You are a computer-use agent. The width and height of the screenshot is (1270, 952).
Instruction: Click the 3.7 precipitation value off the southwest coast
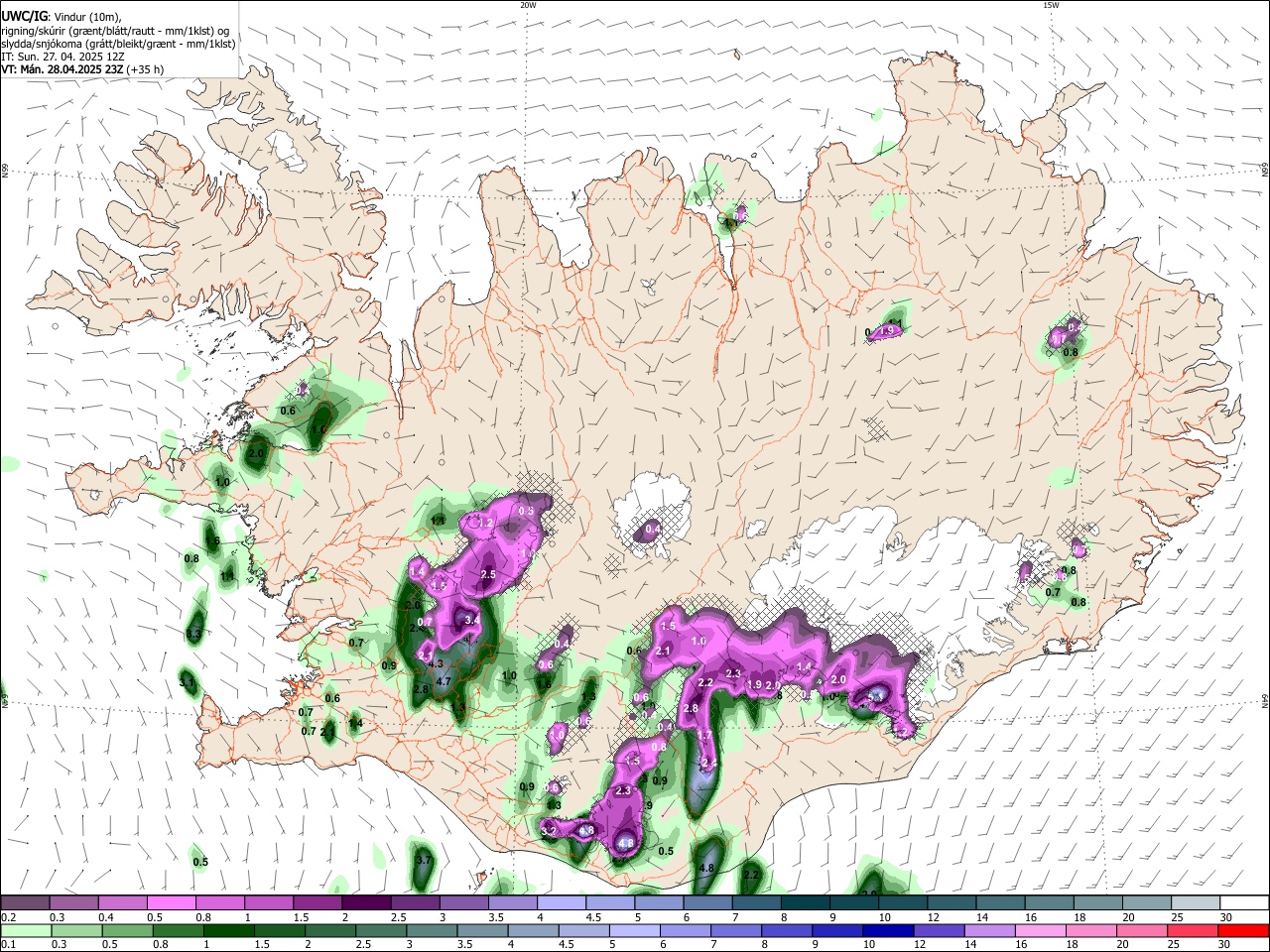[424, 860]
